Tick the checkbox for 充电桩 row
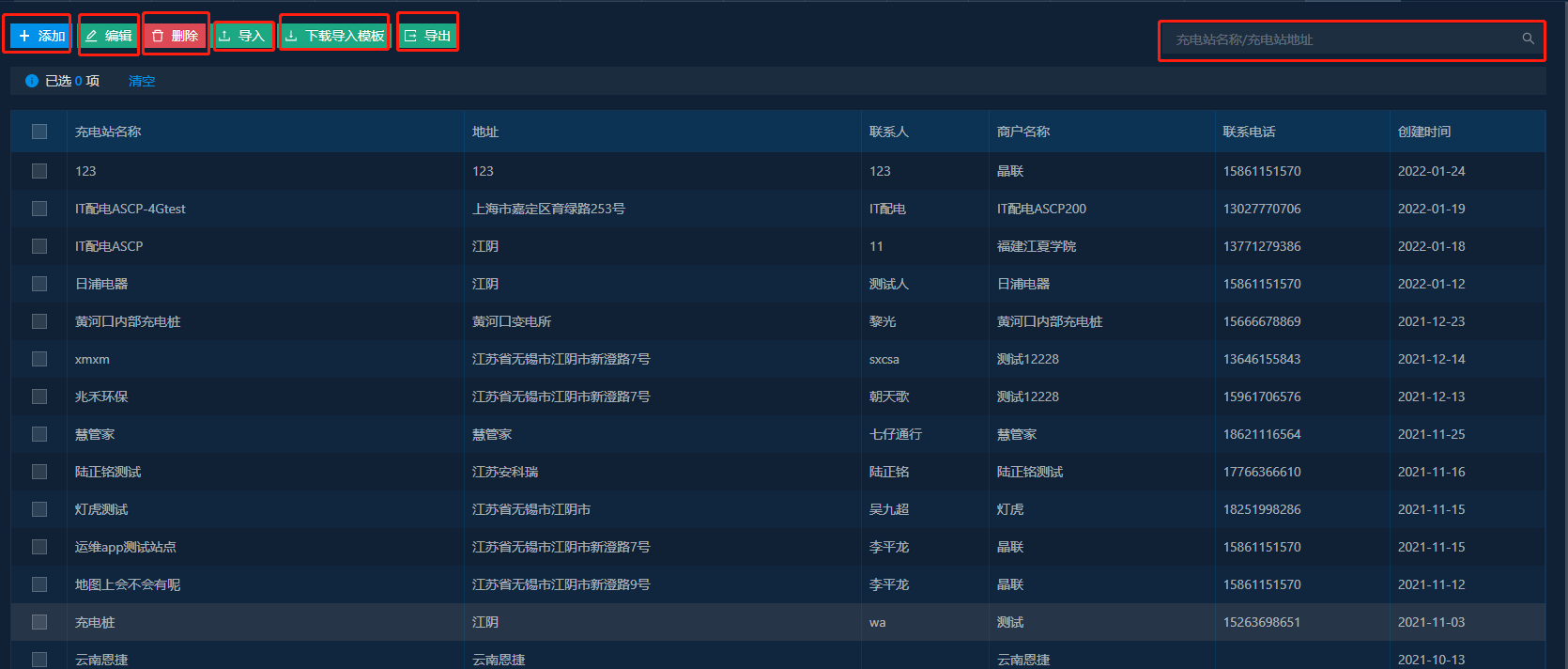The image size is (1568, 669). (39, 622)
